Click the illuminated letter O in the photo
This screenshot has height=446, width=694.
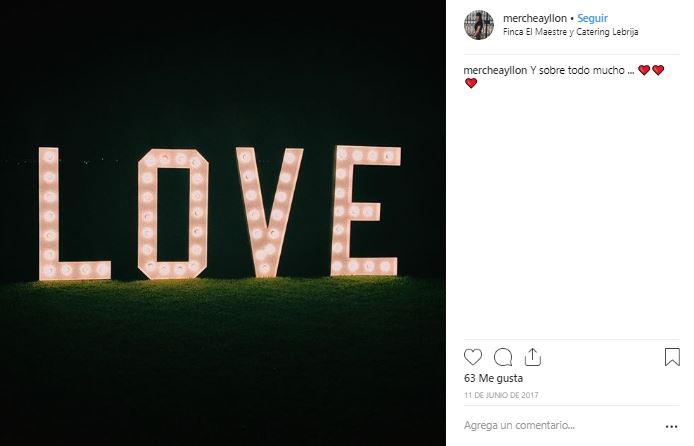pos(172,213)
